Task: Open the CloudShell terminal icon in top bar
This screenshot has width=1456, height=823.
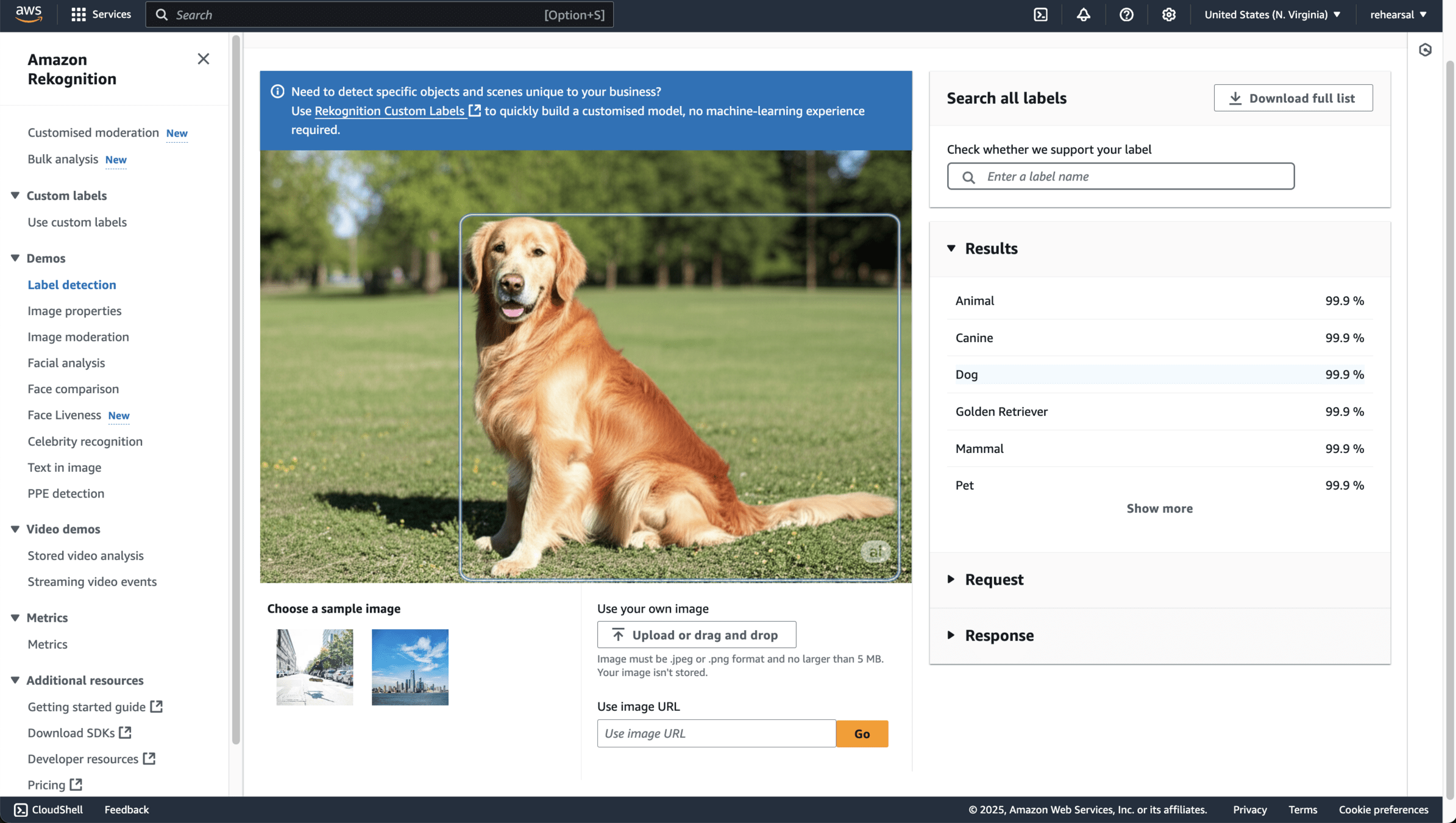Action: pyautogui.click(x=1040, y=15)
